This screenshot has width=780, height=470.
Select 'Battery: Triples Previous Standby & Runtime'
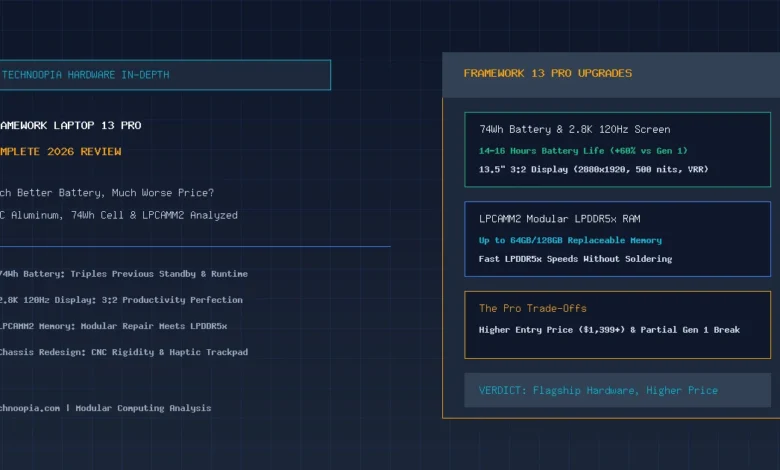click(x=136, y=274)
